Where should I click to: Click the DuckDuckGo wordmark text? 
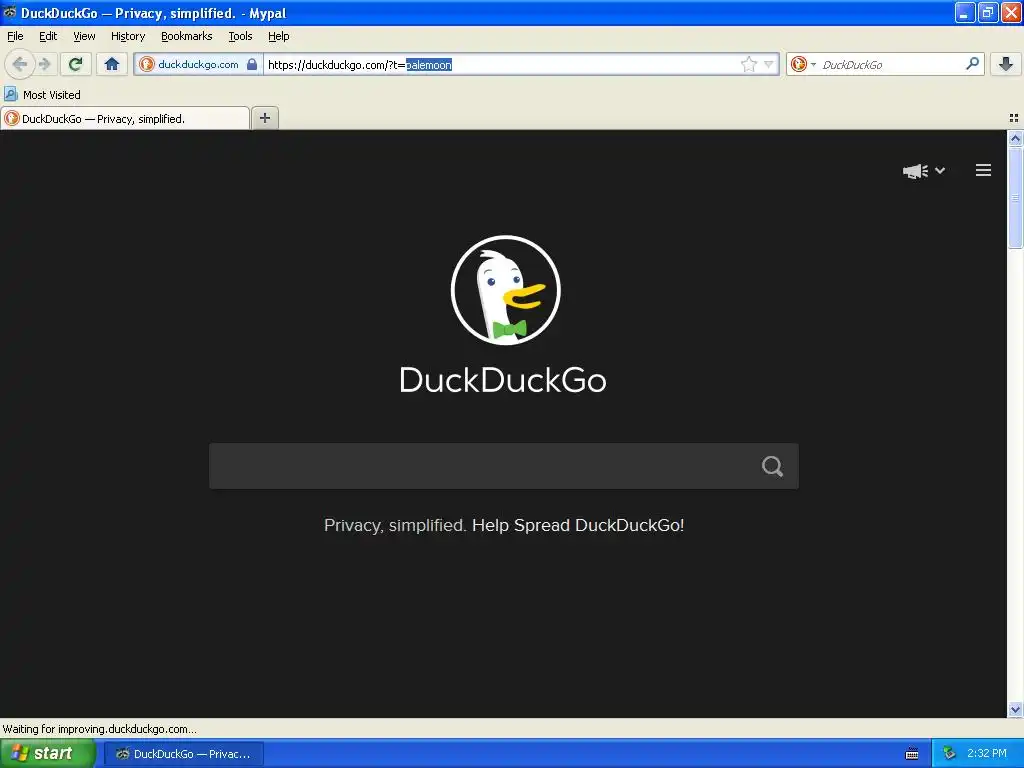503,380
